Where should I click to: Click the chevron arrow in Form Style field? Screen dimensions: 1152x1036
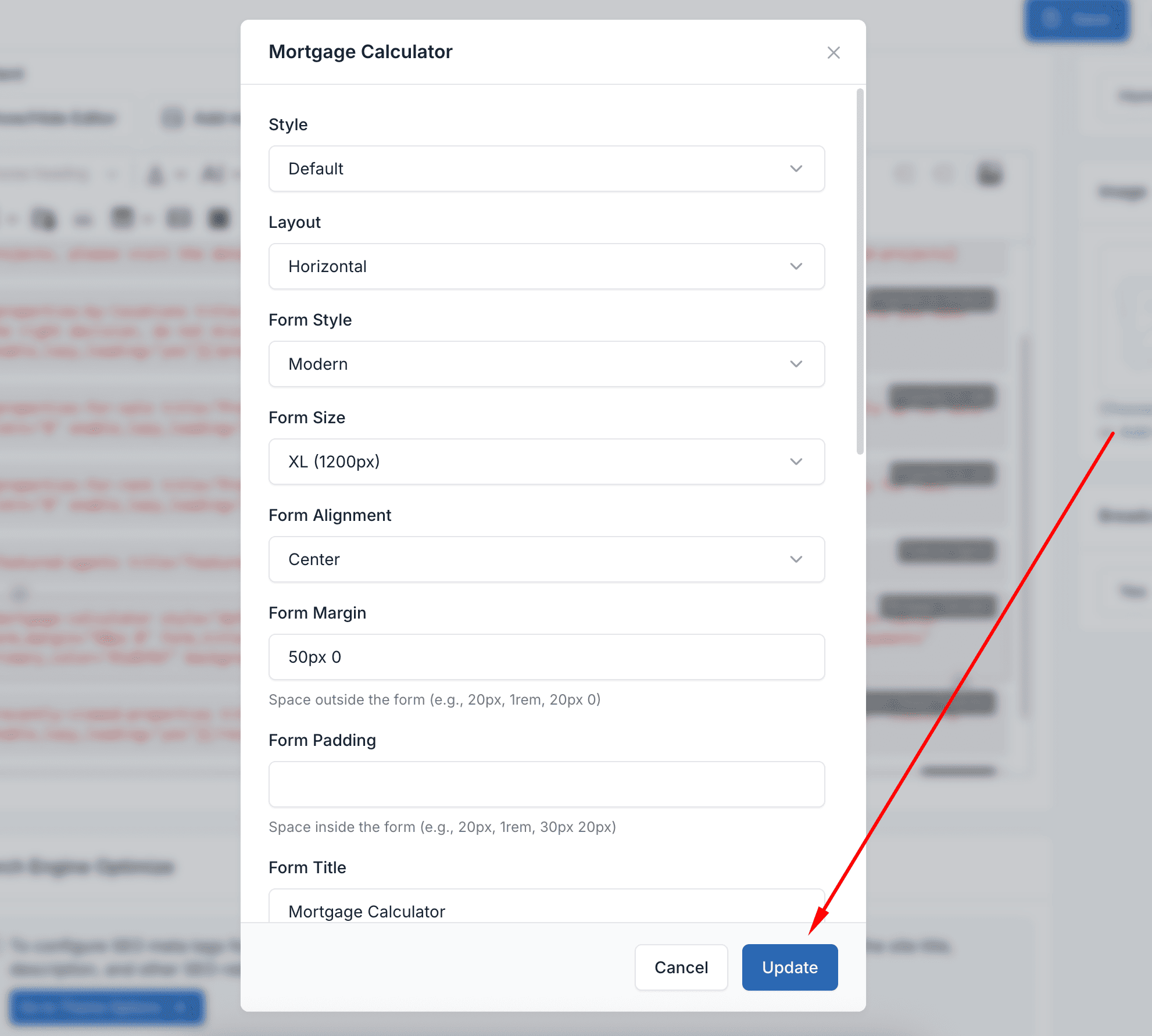pyautogui.click(x=796, y=364)
